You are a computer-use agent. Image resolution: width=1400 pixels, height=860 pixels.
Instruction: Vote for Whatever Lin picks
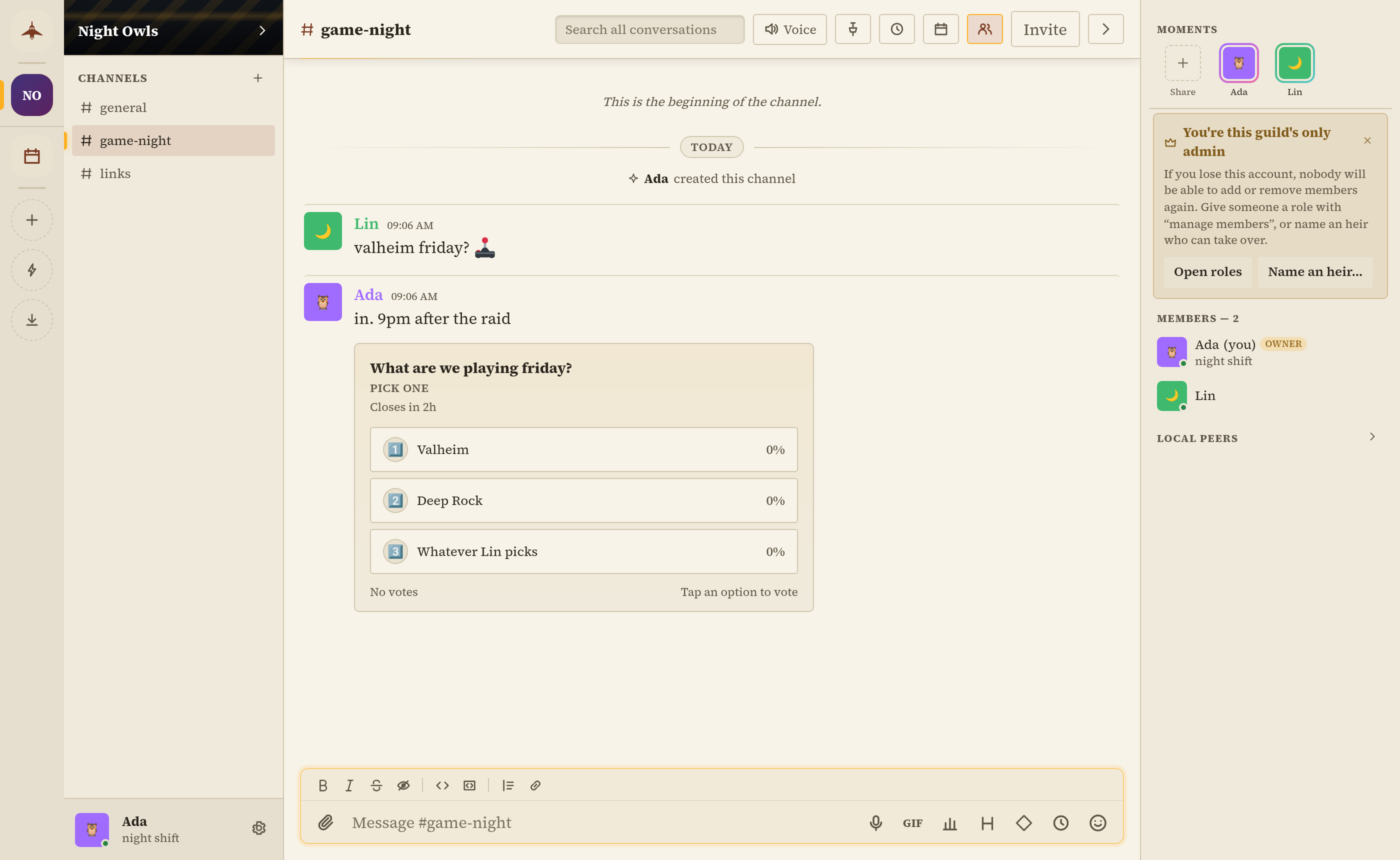[583, 551]
